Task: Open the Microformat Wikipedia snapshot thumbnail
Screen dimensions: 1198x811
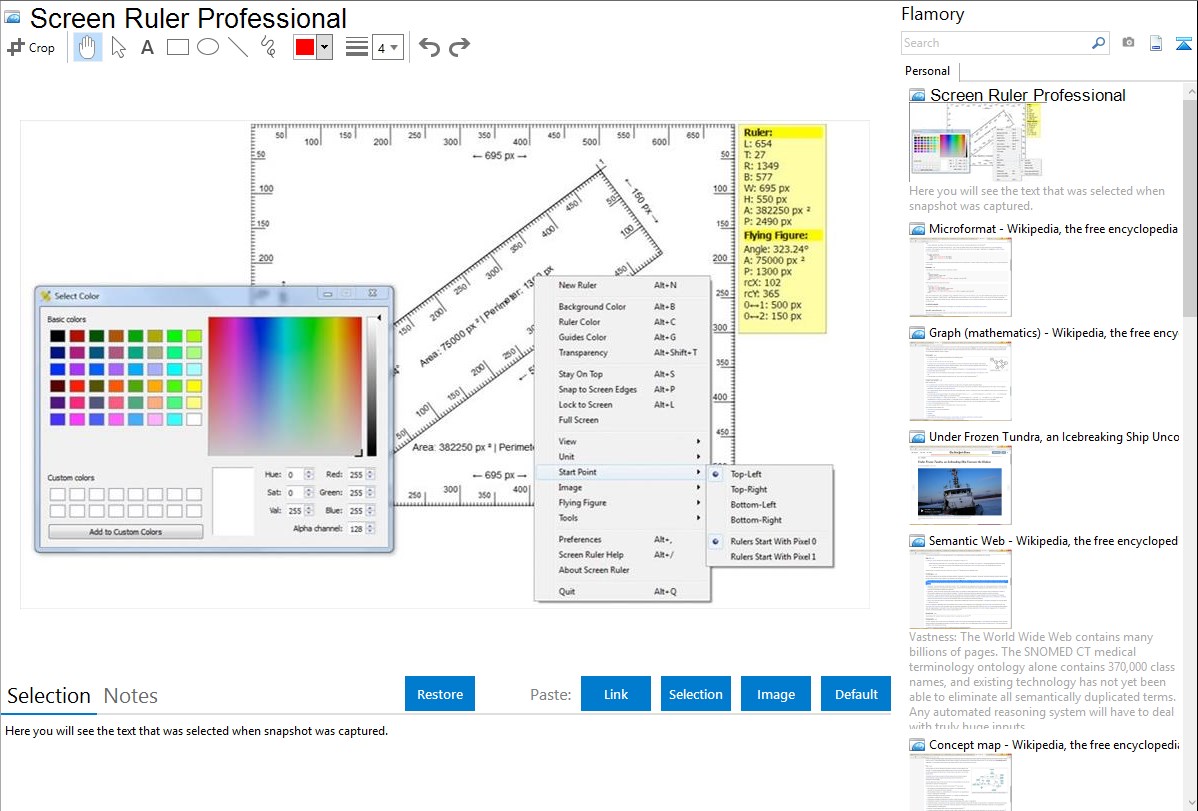Action: click(960, 277)
